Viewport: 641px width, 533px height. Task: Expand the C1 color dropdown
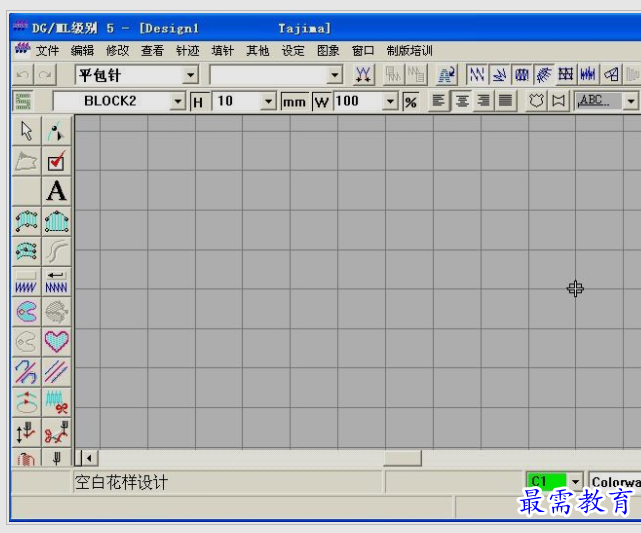[x=575, y=481]
